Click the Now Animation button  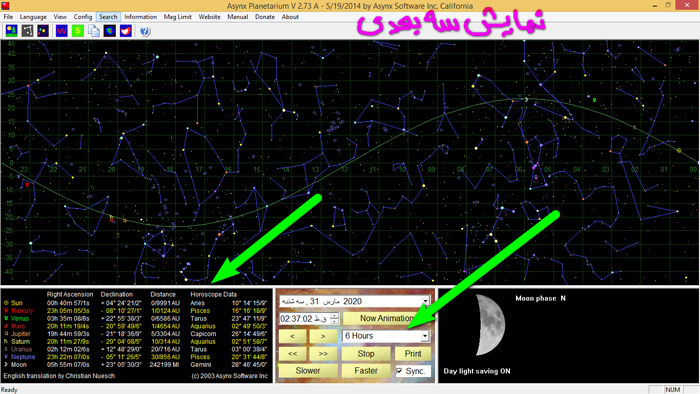[387, 318]
